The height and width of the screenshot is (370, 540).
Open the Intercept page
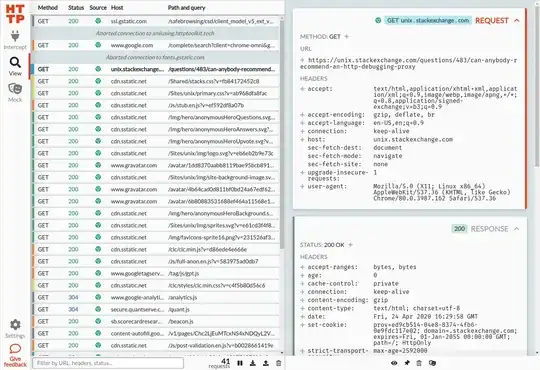pyautogui.click(x=15, y=40)
